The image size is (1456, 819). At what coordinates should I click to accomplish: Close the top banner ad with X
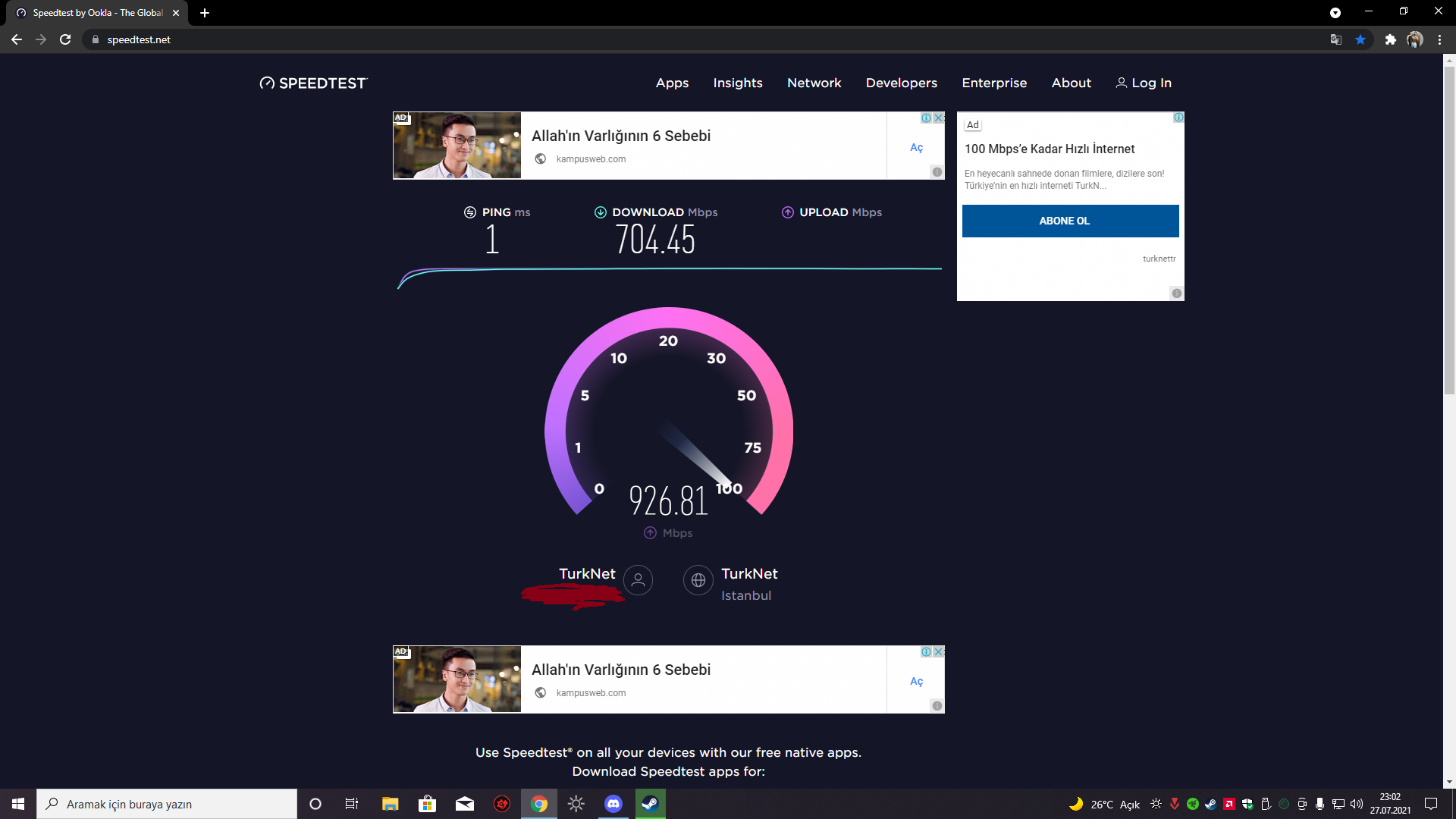(939, 118)
